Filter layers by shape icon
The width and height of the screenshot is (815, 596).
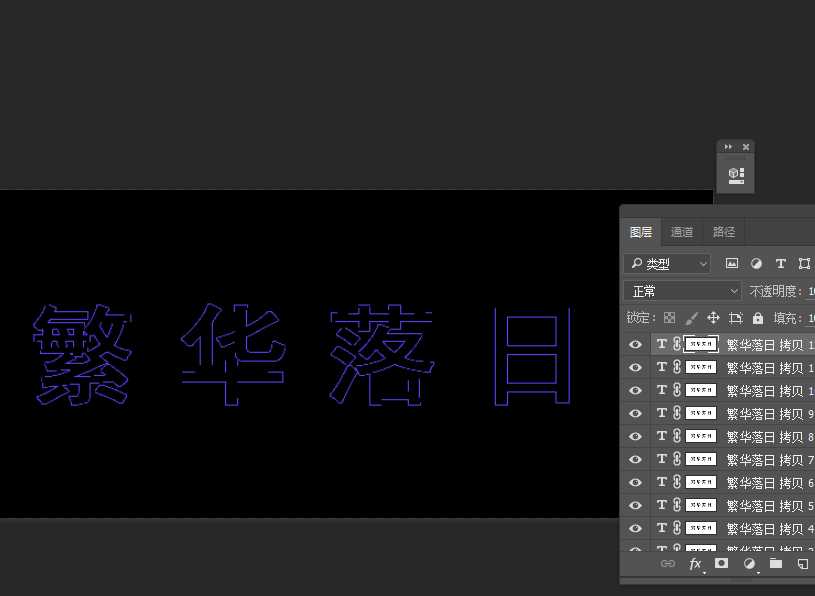click(x=805, y=263)
